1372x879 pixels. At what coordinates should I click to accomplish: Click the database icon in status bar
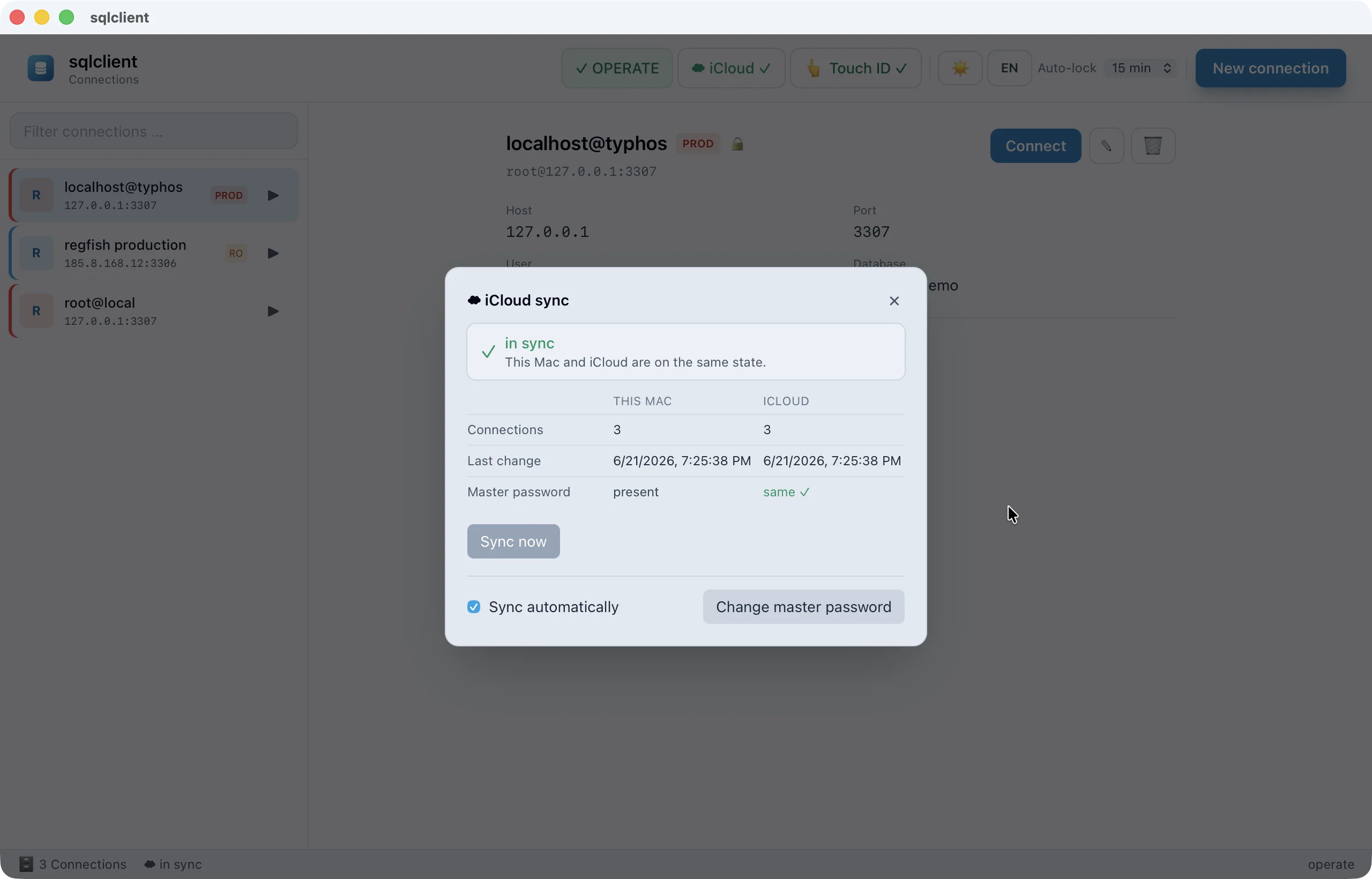26,864
